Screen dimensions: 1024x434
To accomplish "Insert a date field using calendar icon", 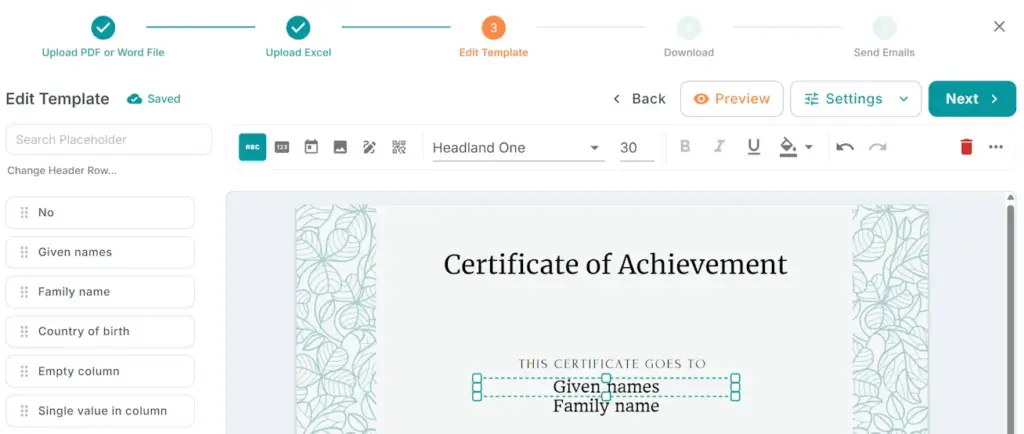I will 311,147.
